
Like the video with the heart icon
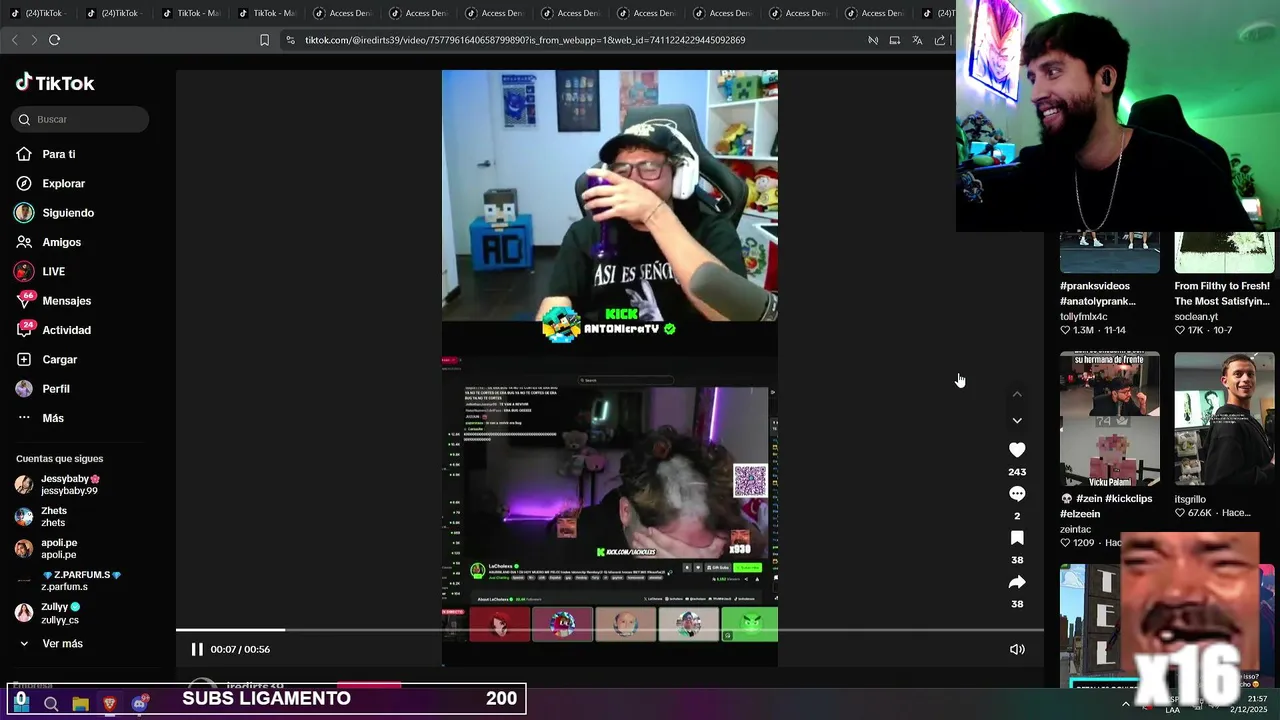coord(1017,450)
